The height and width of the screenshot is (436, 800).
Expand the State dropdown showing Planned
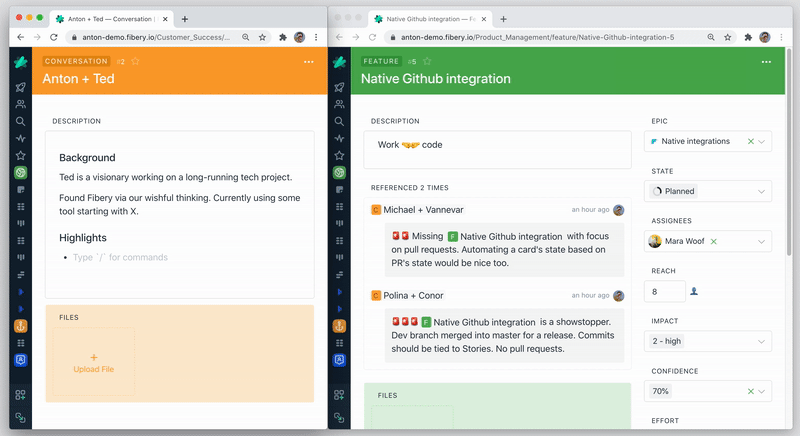coord(763,191)
